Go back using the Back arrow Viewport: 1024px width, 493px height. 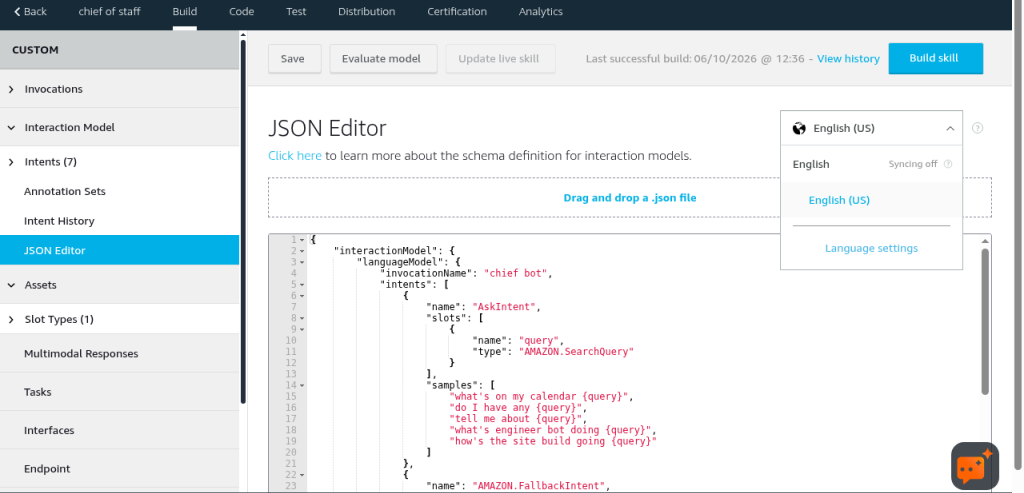[30, 12]
